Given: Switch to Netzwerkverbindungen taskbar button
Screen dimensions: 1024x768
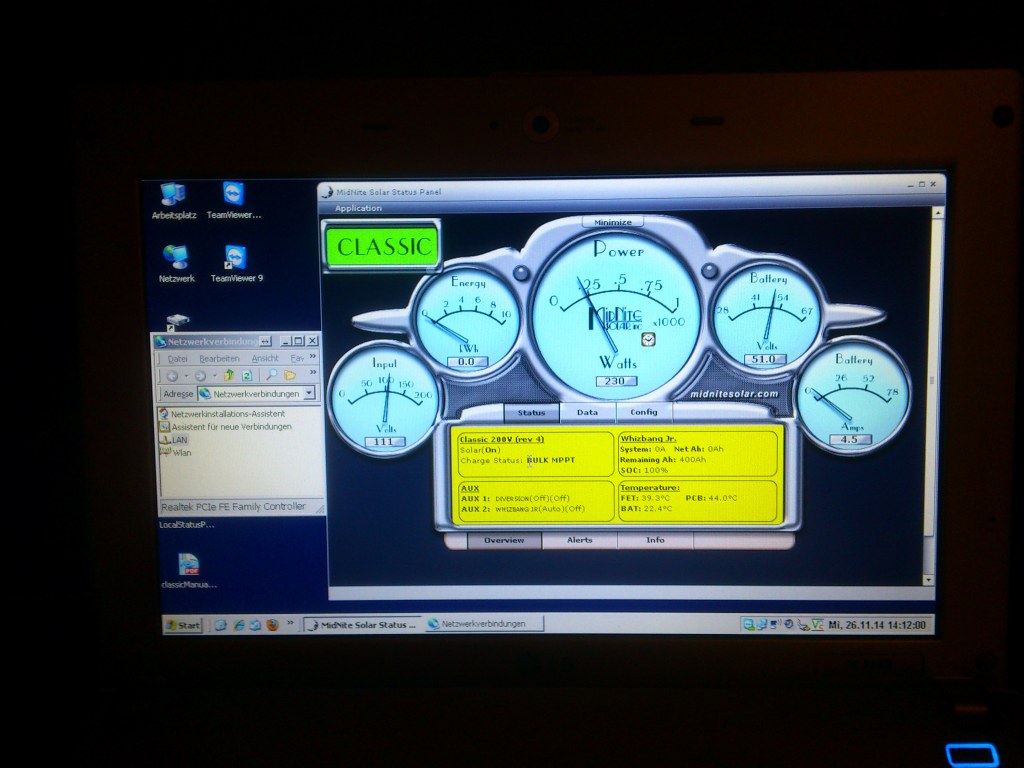Looking at the screenshot, I should click(x=483, y=624).
